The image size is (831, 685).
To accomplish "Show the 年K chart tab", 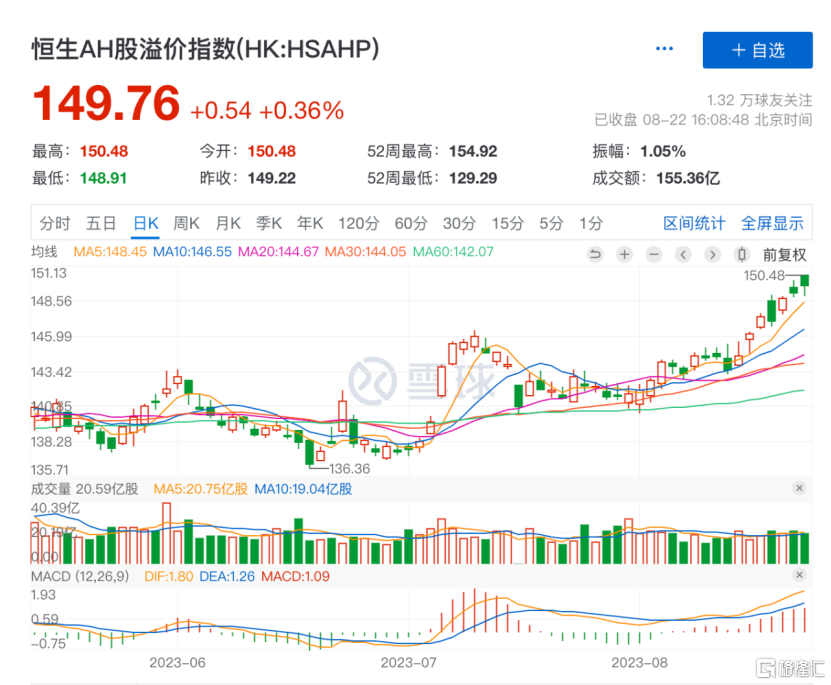I will tap(310, 224).
